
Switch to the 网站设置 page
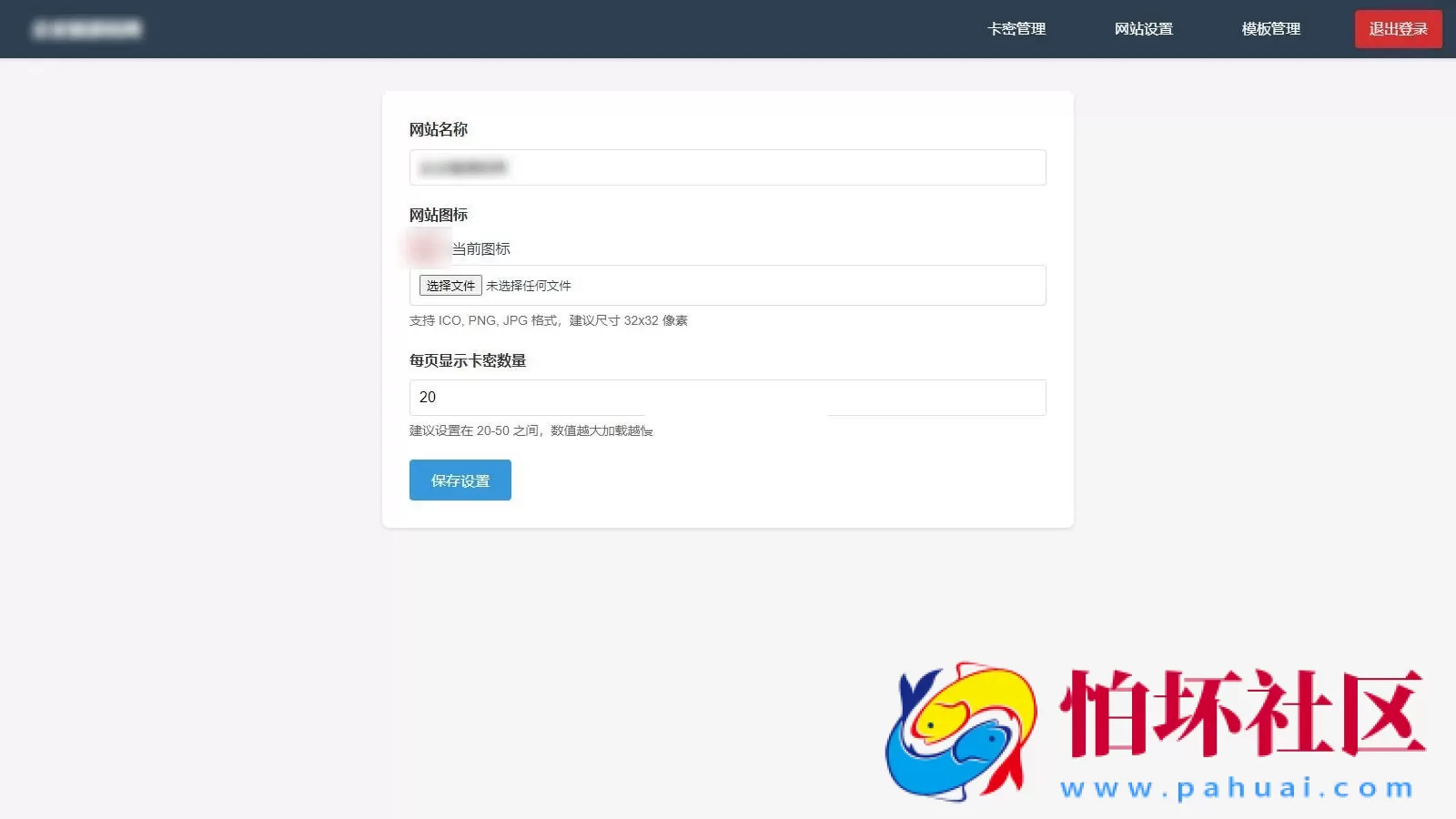pyautogui.click(x=1144, y=28)
